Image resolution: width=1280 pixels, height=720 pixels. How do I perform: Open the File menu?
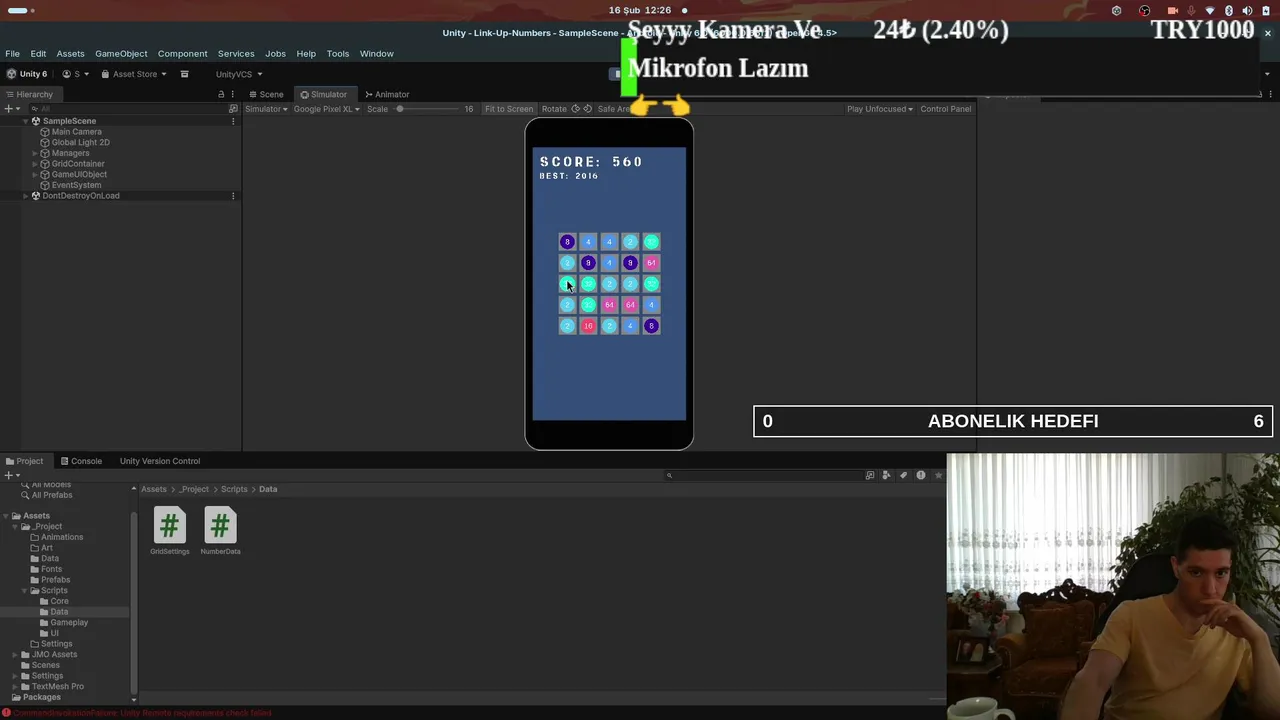[x=12, y=53]
